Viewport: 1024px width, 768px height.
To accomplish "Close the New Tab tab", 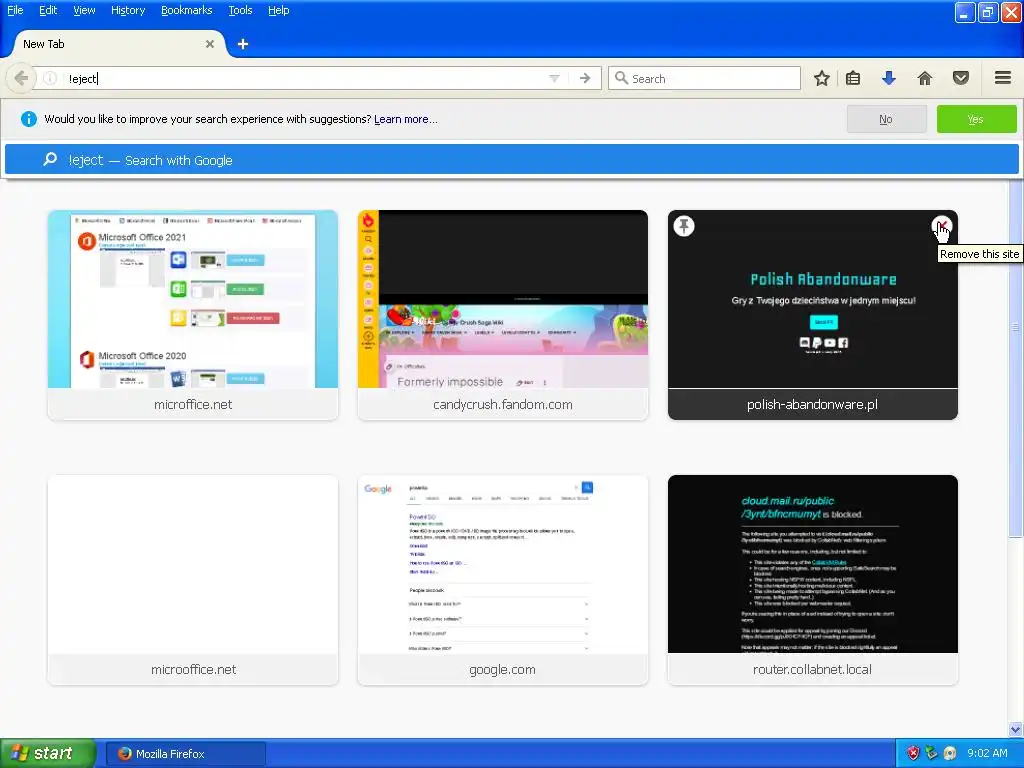I will (210, 44).
